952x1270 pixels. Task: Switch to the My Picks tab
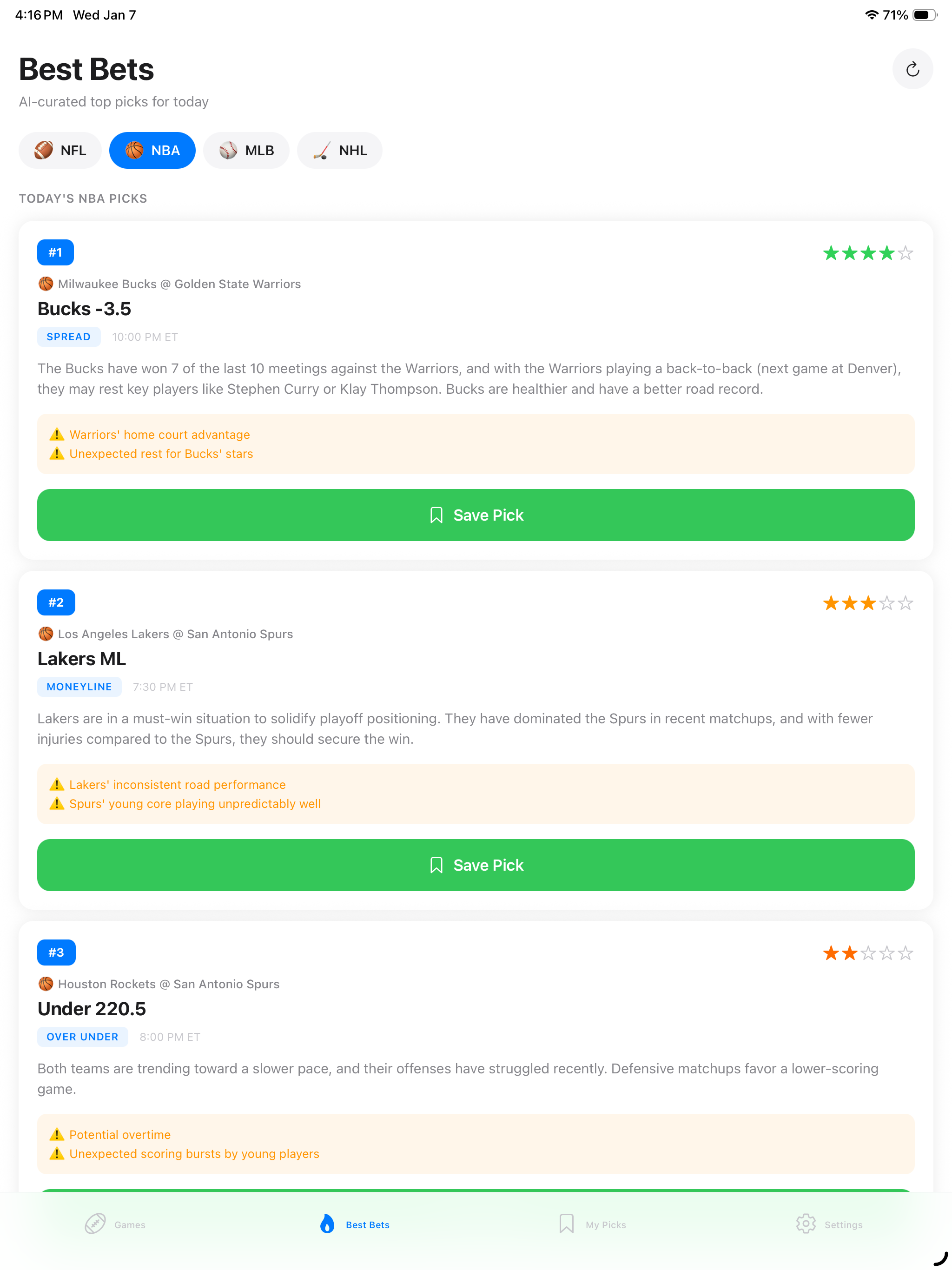click(592, 1224)
